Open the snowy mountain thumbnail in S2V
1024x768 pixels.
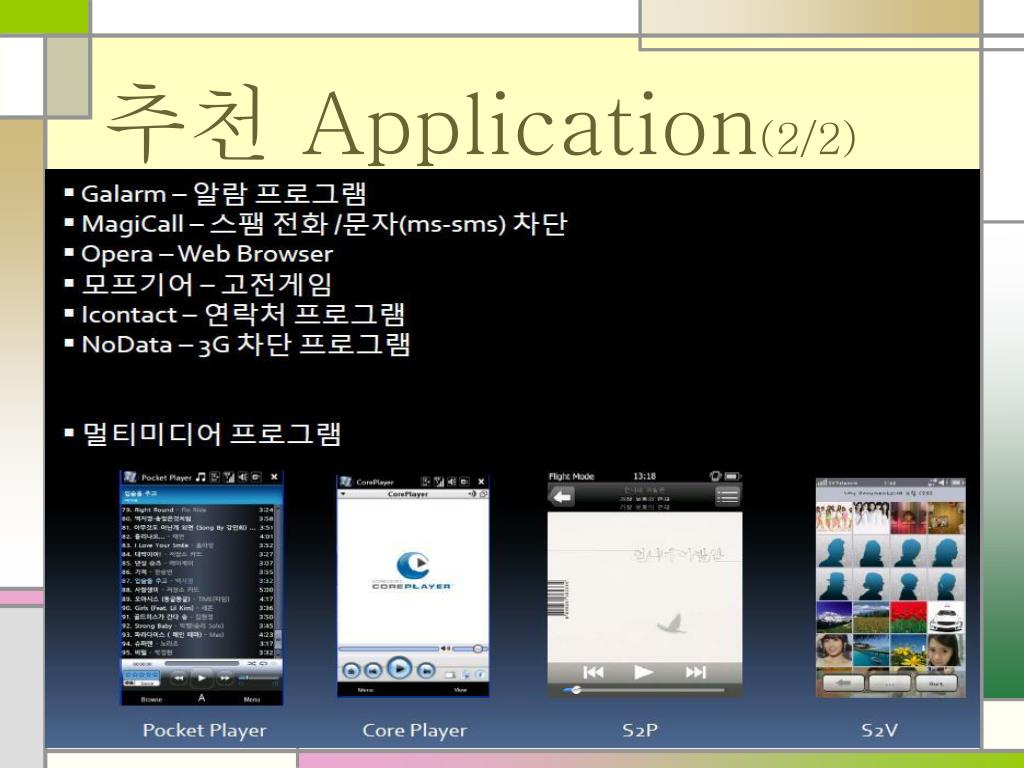pyautogui.click(x=834, y=617)
